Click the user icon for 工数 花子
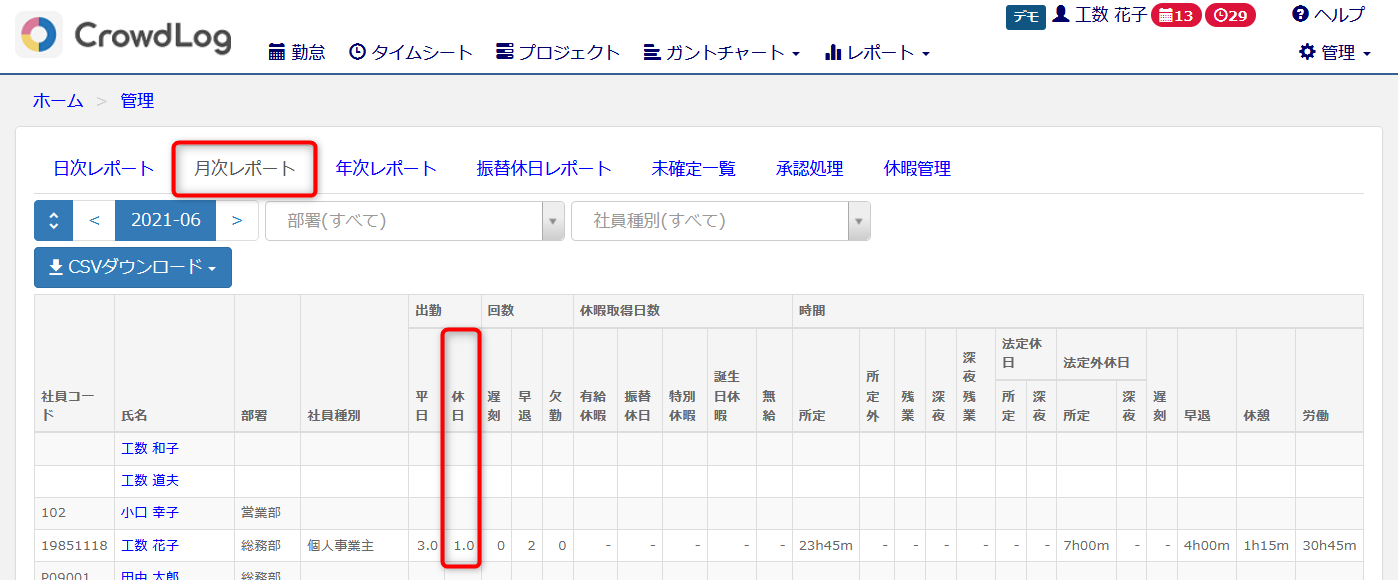The width and height of the screenshot is (1398, 580). click(x=1061, y=14)
